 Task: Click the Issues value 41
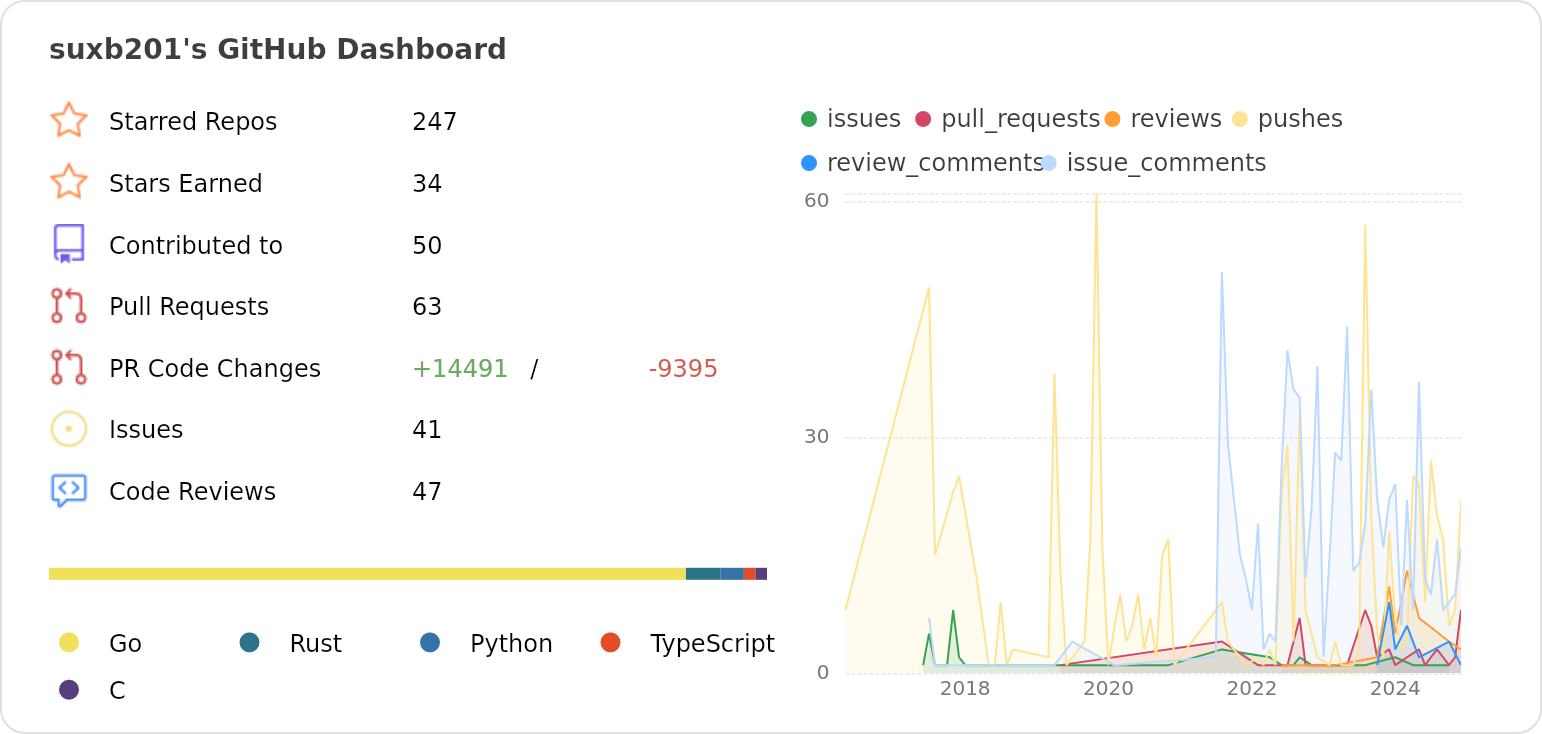click(x=427, y=429)
